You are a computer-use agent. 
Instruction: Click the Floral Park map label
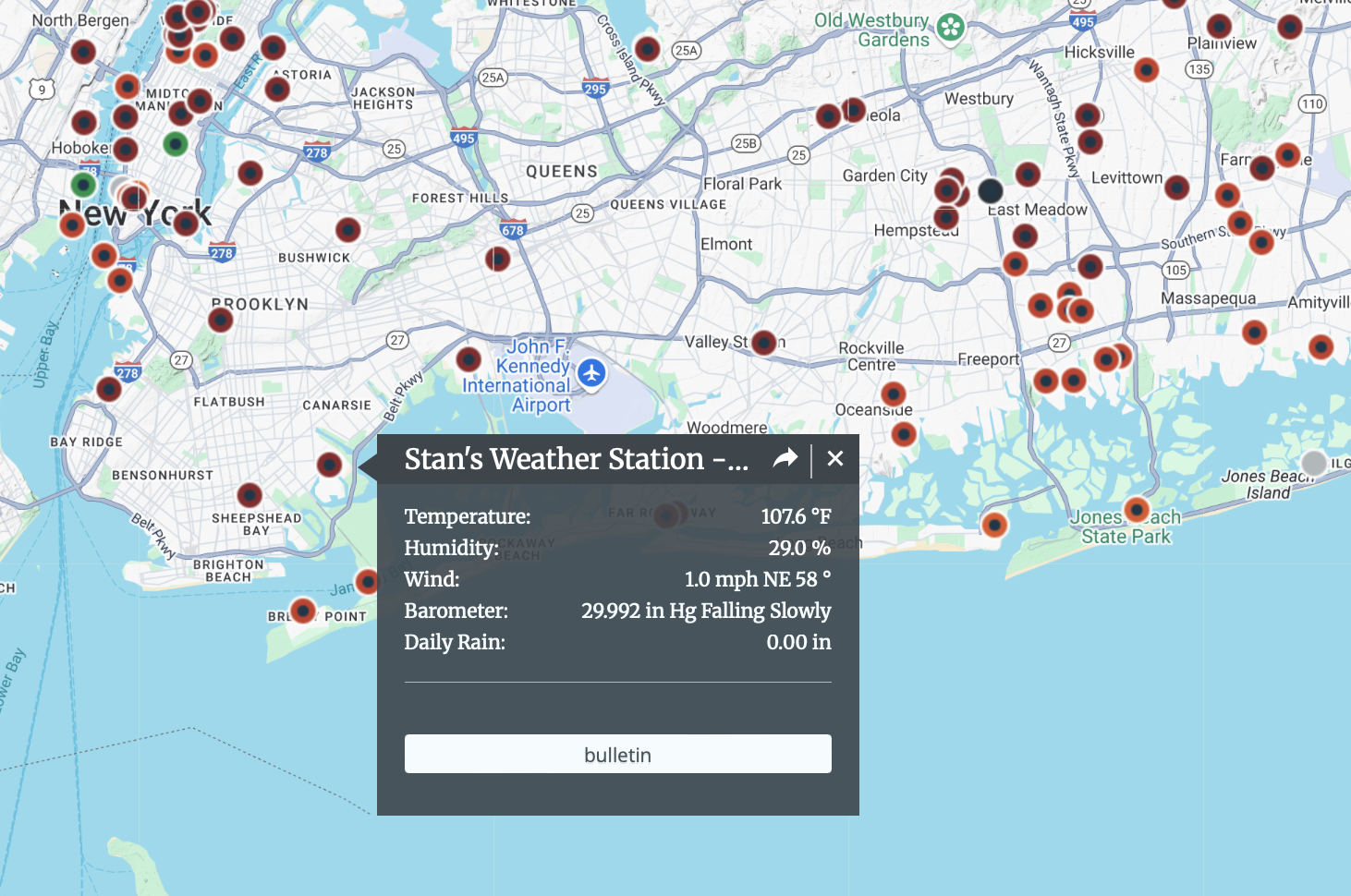point(742,184)
